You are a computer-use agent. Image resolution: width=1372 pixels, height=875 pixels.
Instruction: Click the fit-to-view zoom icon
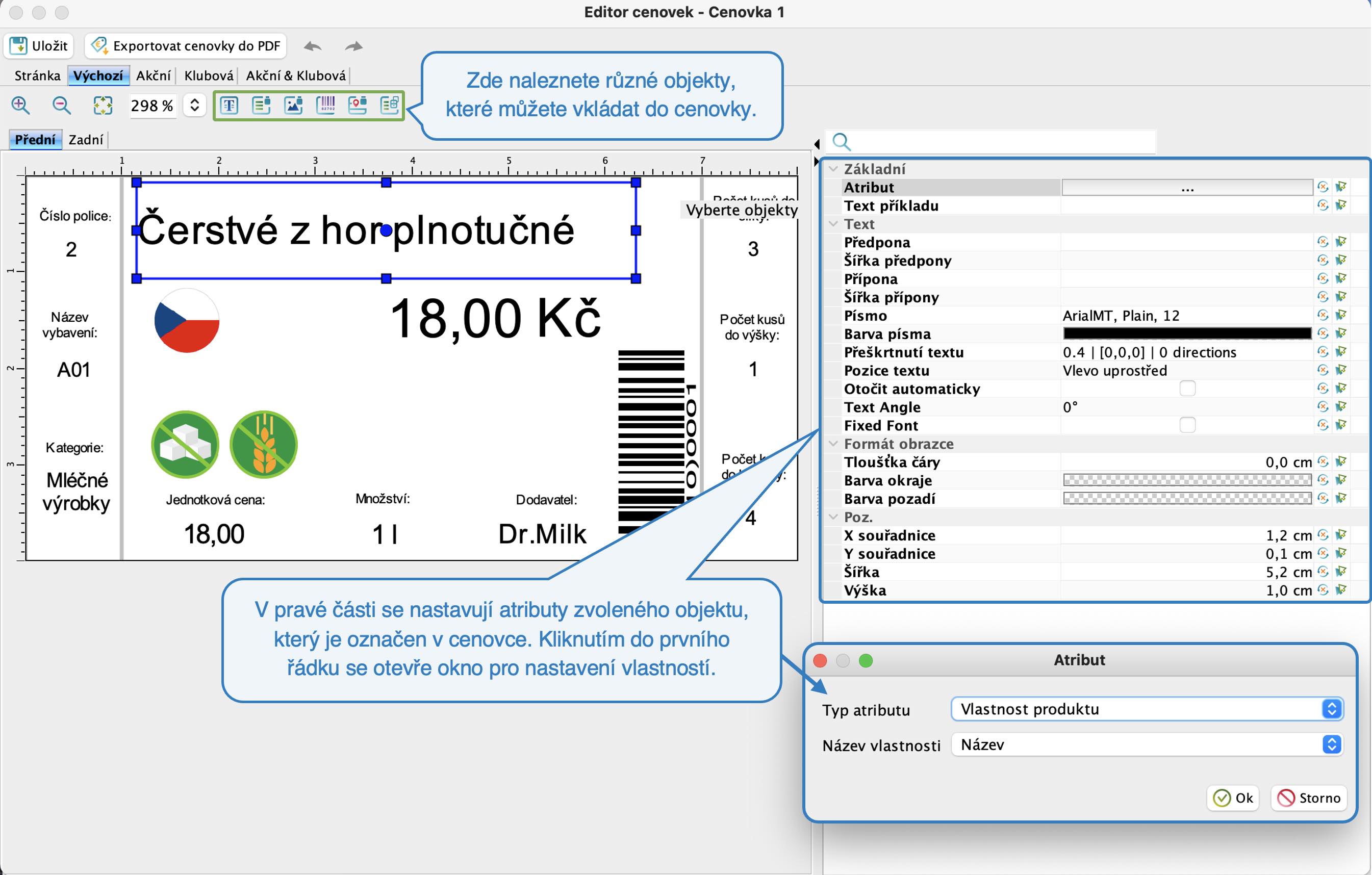(x=103, y=106)
